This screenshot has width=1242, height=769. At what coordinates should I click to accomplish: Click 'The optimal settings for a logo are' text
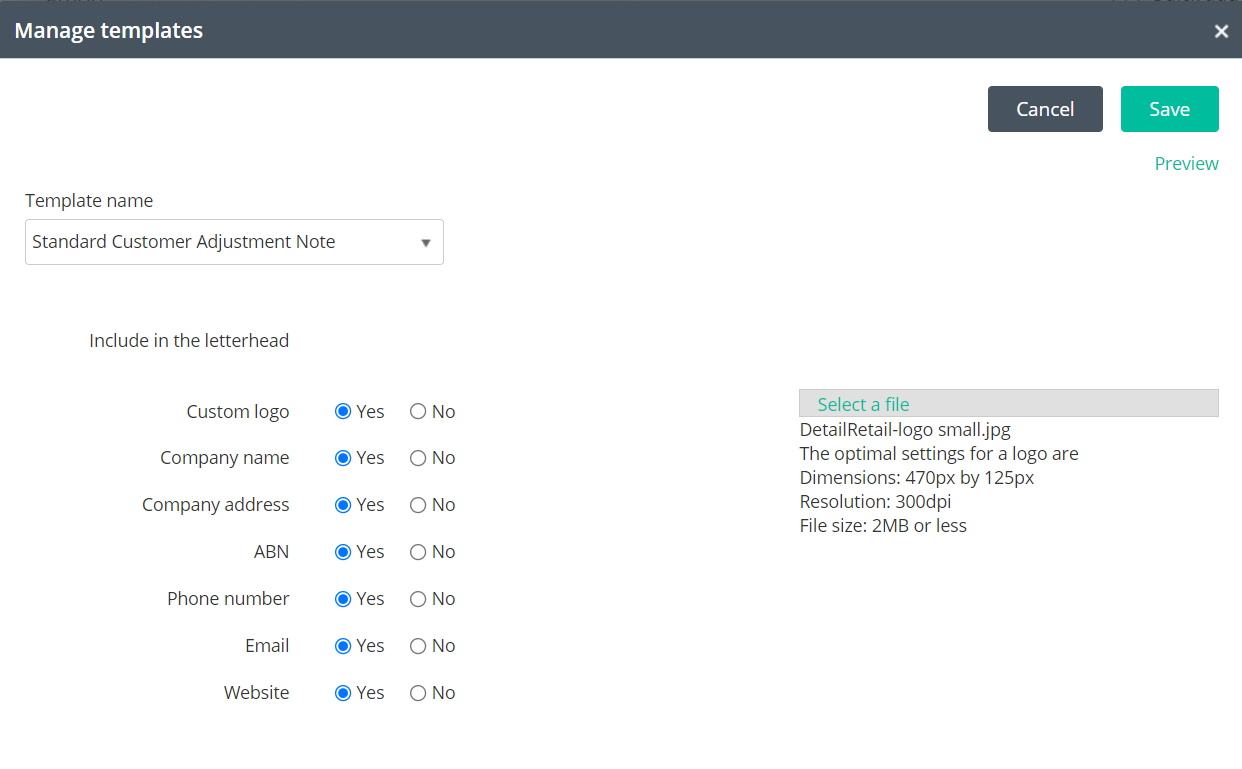[939, 454]
